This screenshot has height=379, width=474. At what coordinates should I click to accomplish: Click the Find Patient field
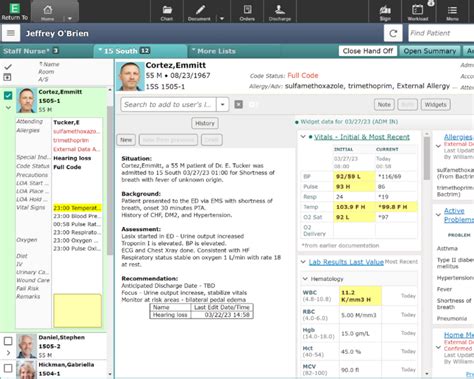(441, 33)
